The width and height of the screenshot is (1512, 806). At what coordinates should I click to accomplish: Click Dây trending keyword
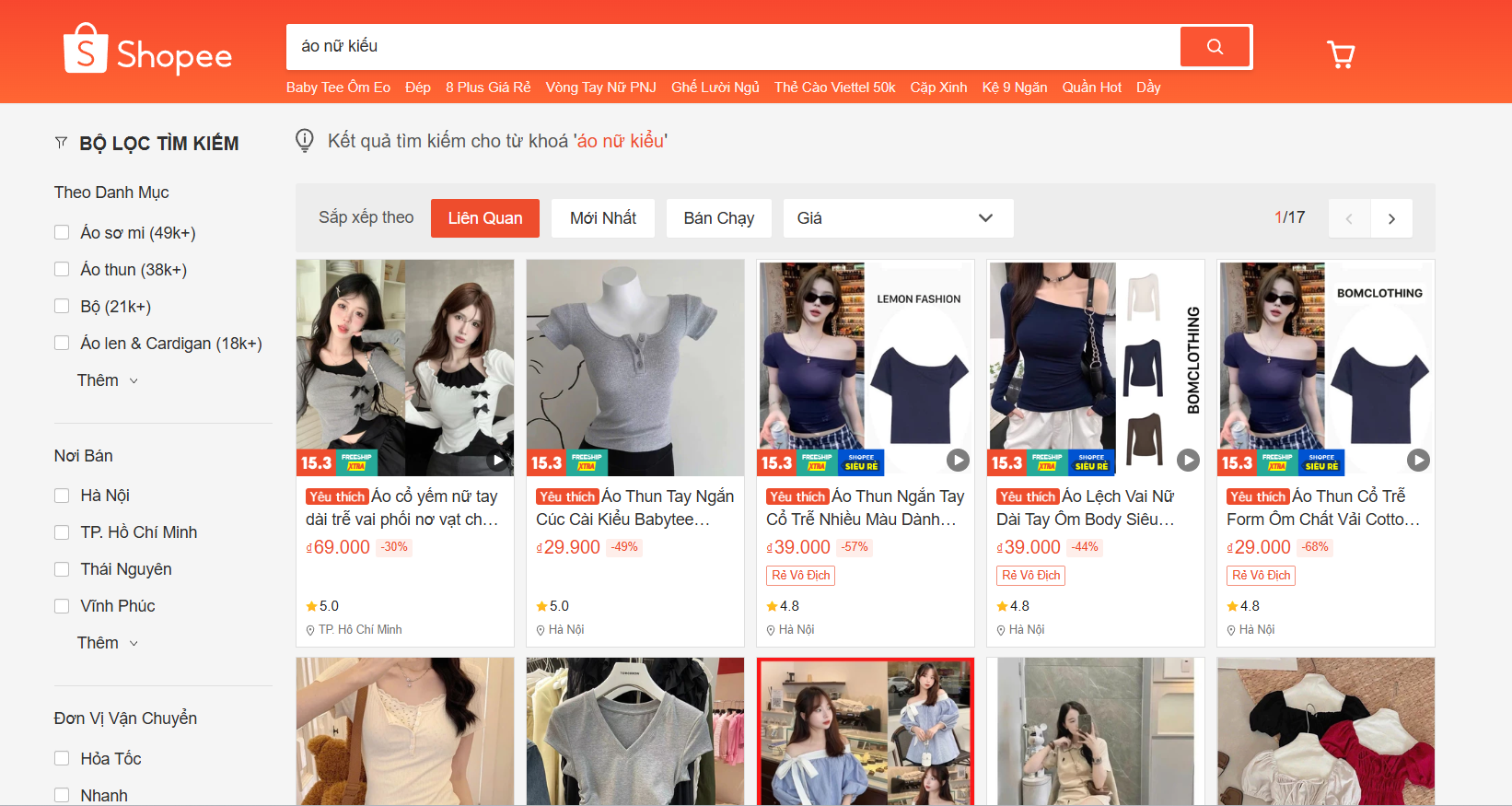tap(1148, 88)
